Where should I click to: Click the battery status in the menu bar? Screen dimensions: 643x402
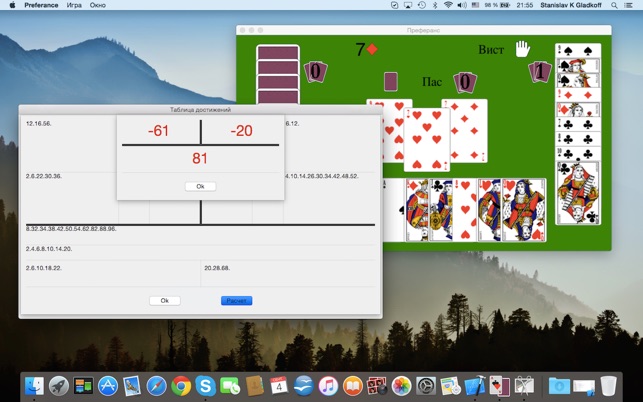click(497, 5)
